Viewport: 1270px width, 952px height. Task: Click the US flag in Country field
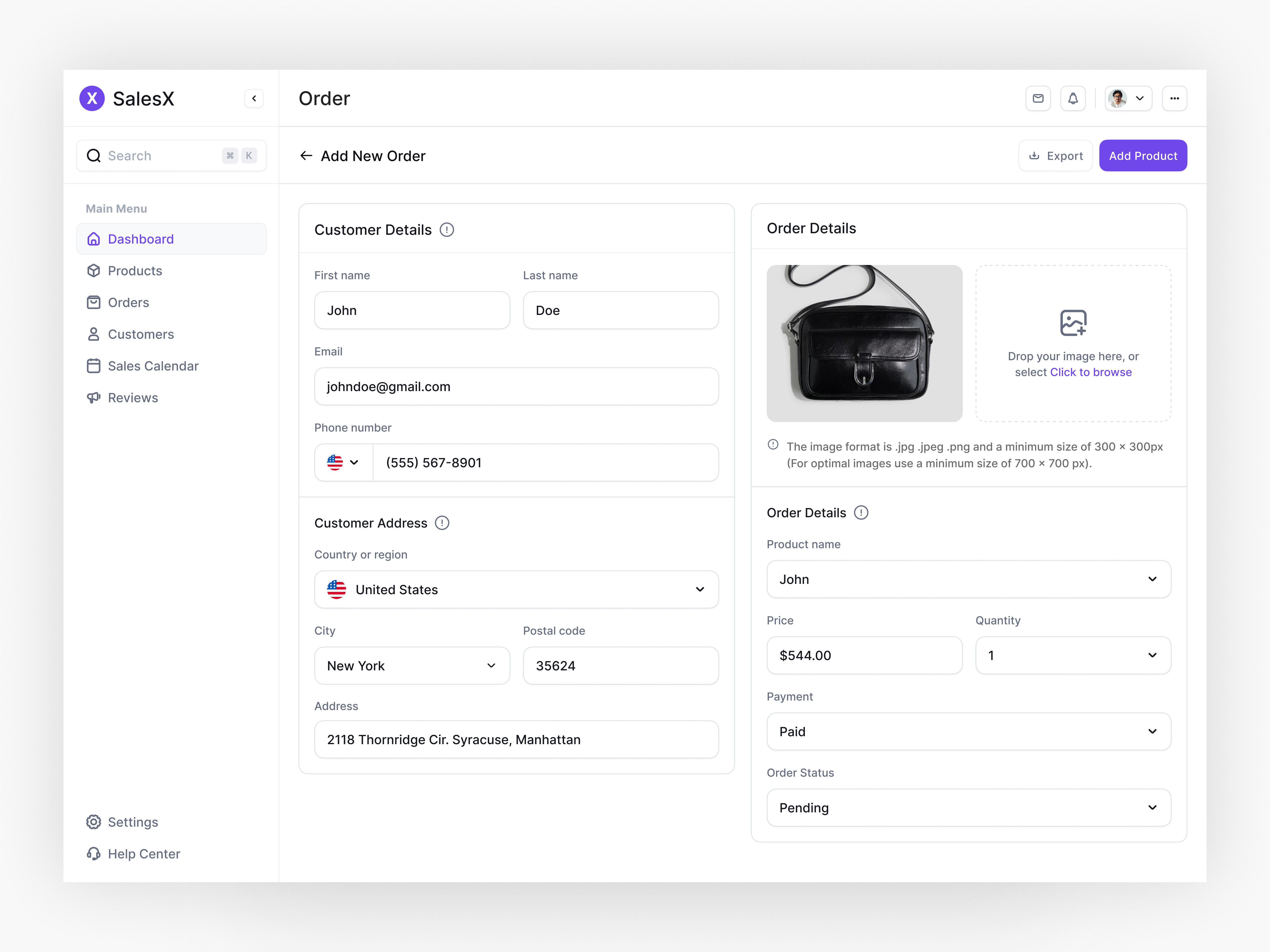pyautogui.click(x=337, y=589)
